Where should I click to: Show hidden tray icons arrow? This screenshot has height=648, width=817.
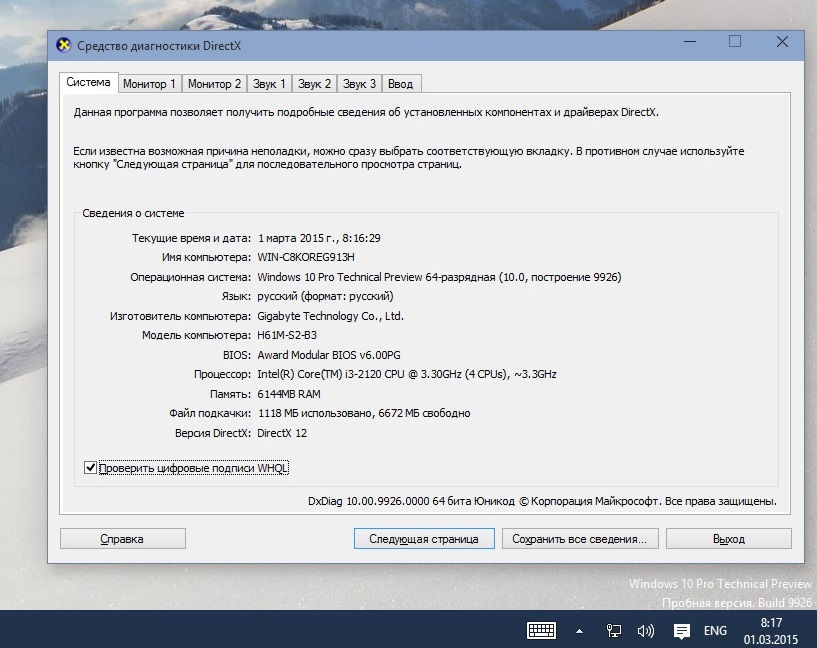[579, 631]
